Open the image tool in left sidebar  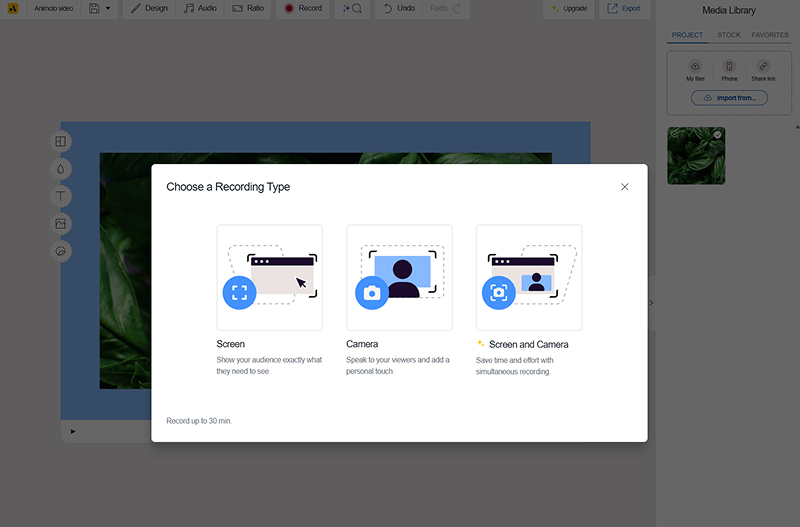(61, 224)
